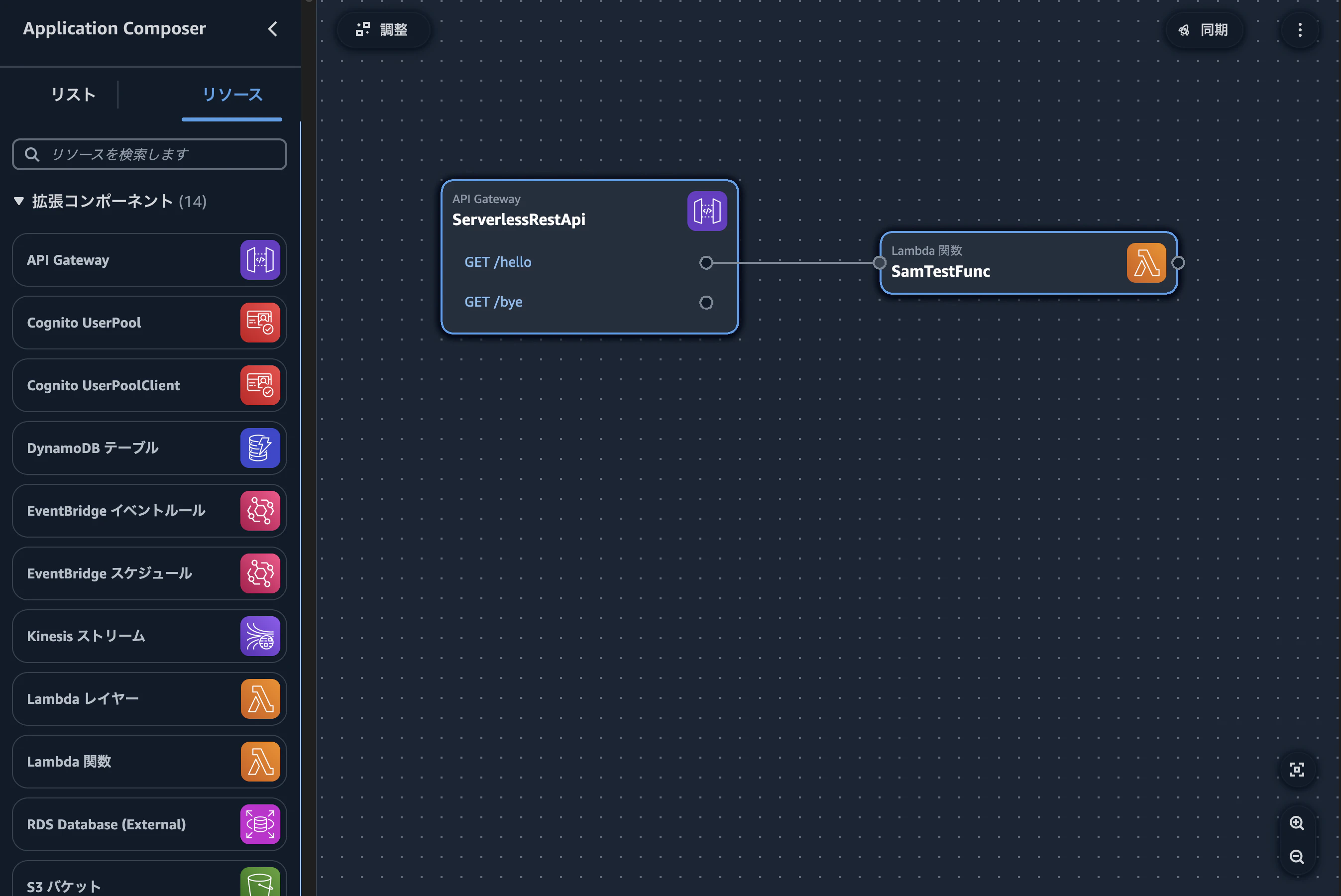Select the GET /hello route text

click(498, 262)
